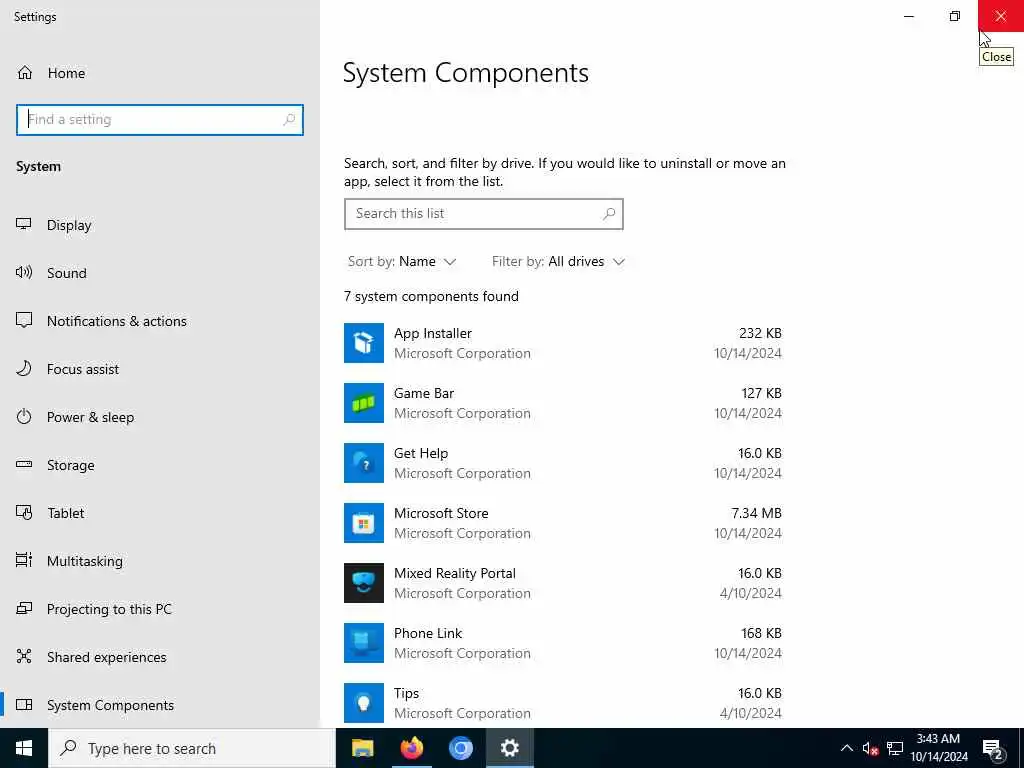The image size is (1024, 768).
Task: Go to Home in Settings sidebar
Action: tap(160, 73)
